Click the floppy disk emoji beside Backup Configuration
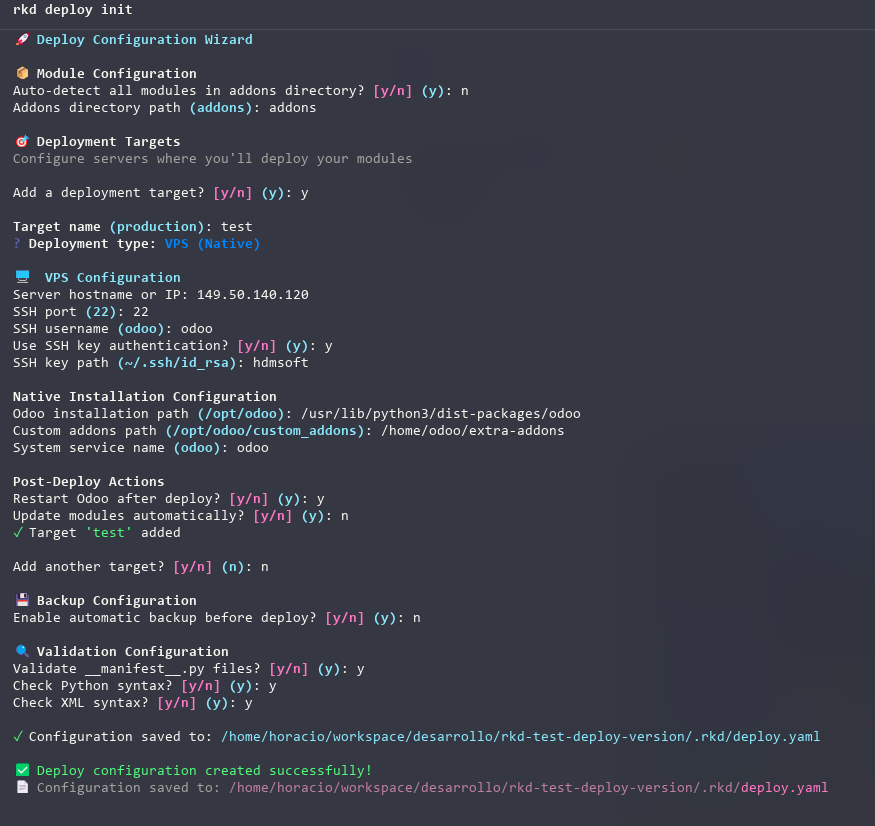This screenshot has height=826, width=875. pyautogui.click(x=22, y=601)
